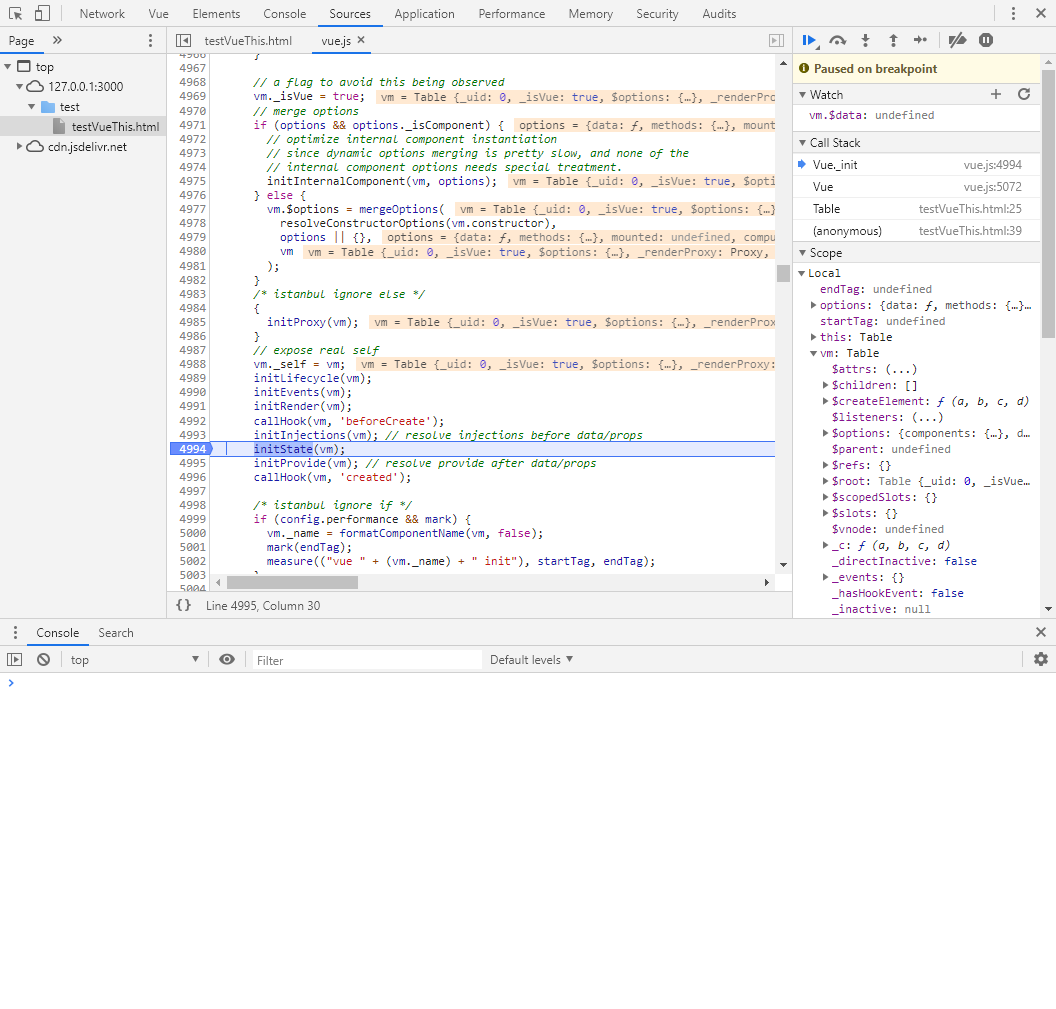Hide the debugger sidebar icon
Image resolution: width=1056 pixels, height=1009 pixels.
(777, 40)
